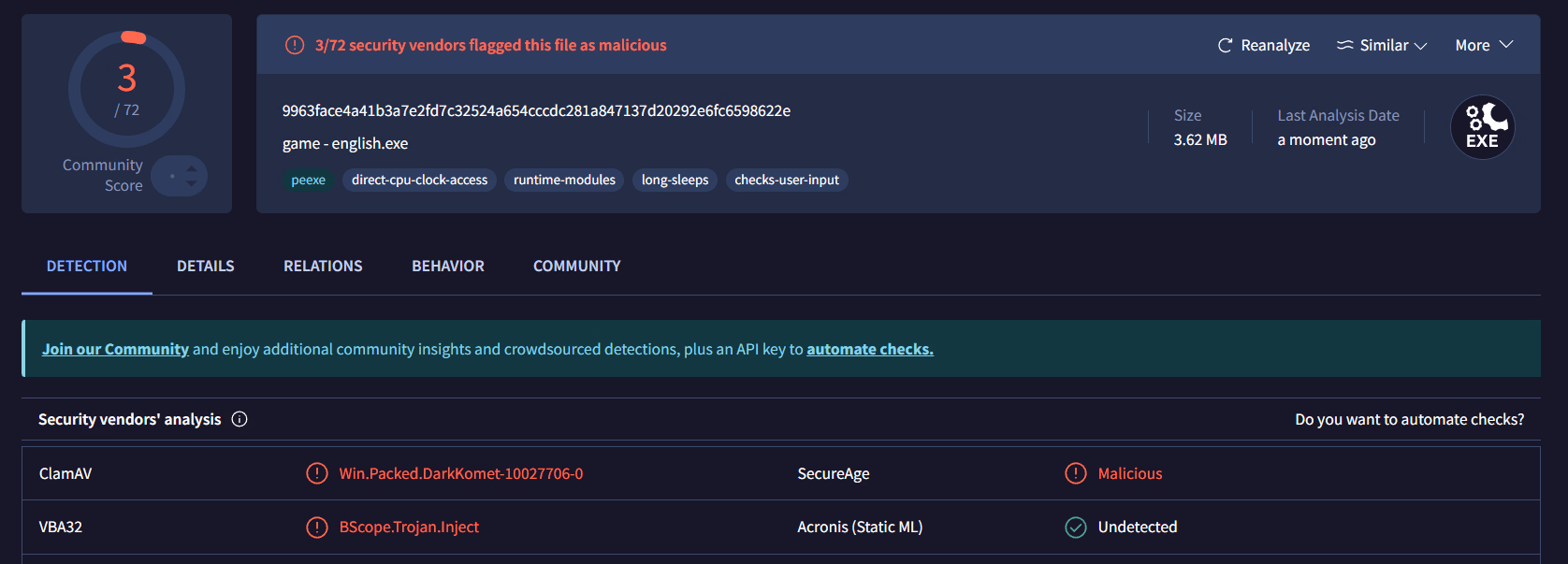
Task: Click the green checkmark beside Undetected
Action: 1076,527
